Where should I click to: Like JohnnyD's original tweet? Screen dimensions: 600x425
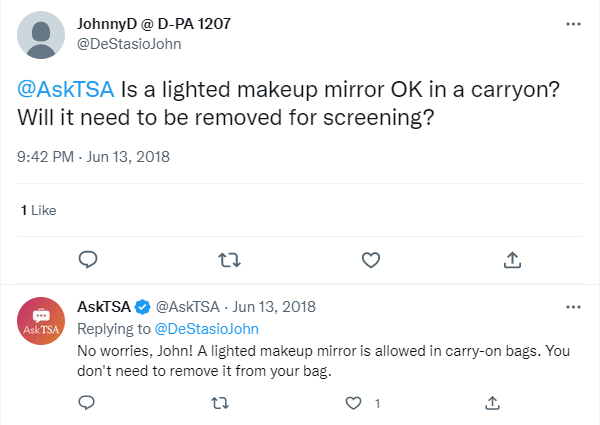(x=371, y=259)
